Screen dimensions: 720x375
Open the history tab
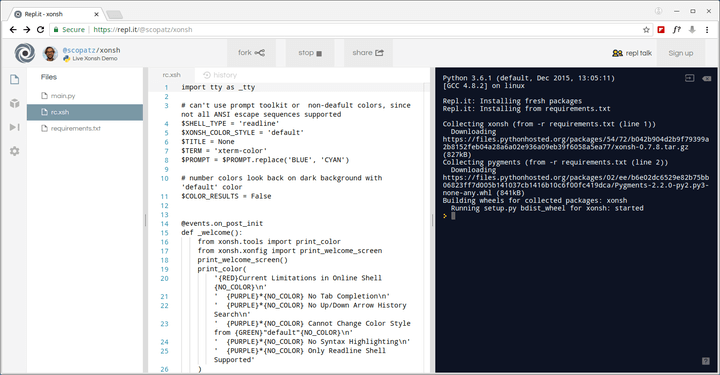(220, 75)
